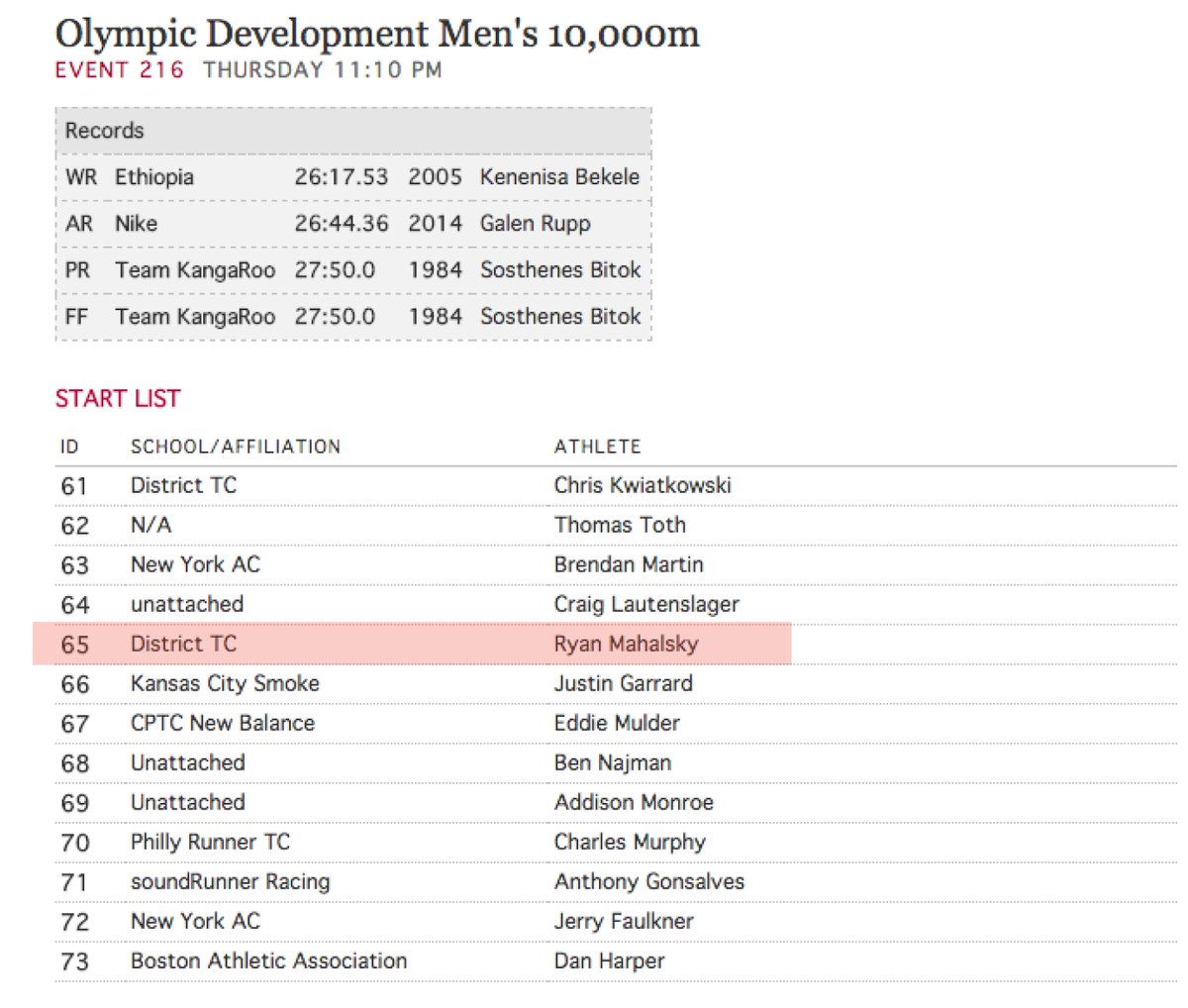
Task: Select athlete Ben Najman
Action: tap(613, 762)
